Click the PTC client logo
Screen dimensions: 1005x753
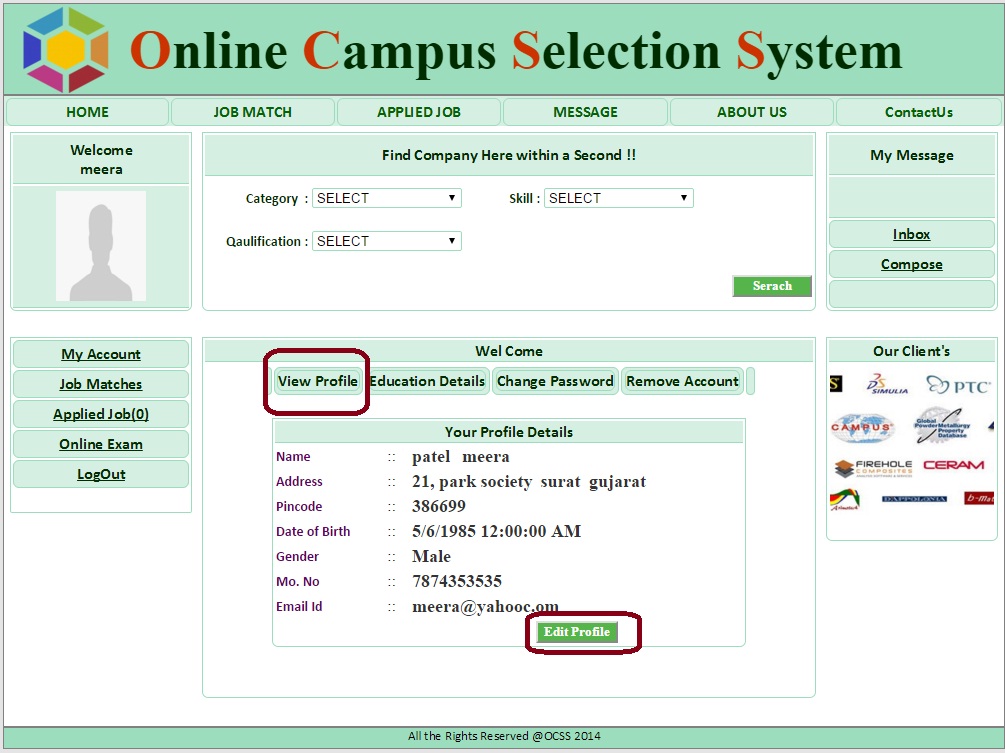pyautogui.click(x=957, y=385)
